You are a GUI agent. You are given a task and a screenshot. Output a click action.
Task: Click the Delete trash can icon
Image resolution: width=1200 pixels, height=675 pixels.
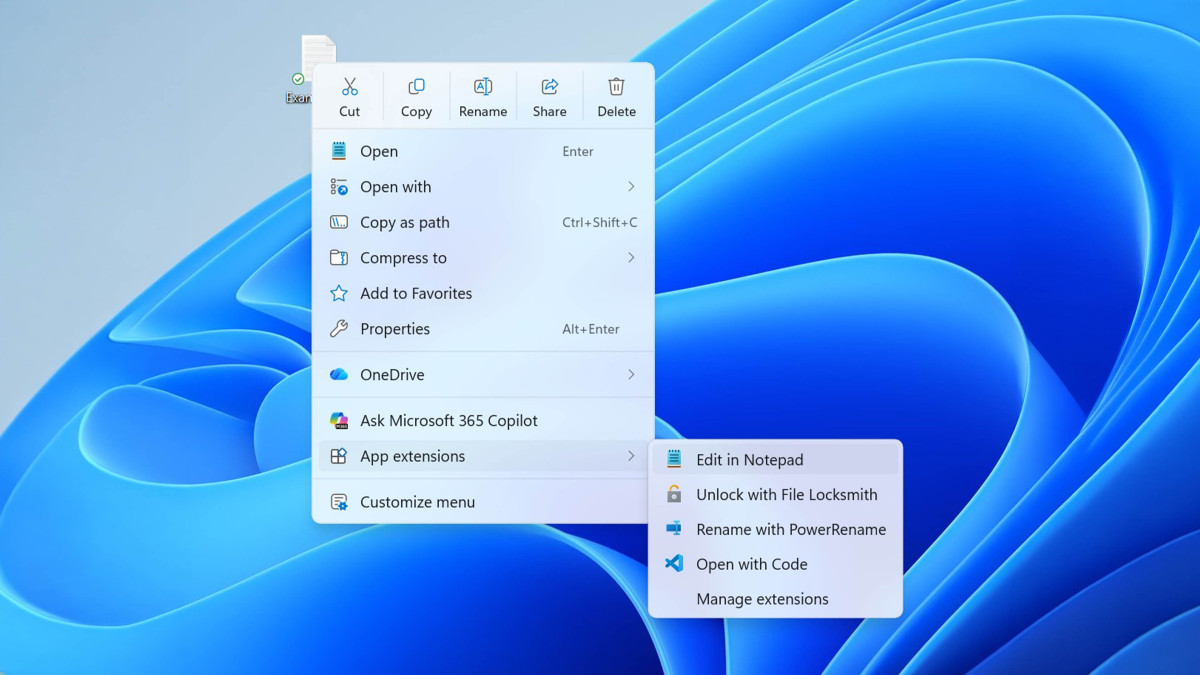[x=616, y=87]
